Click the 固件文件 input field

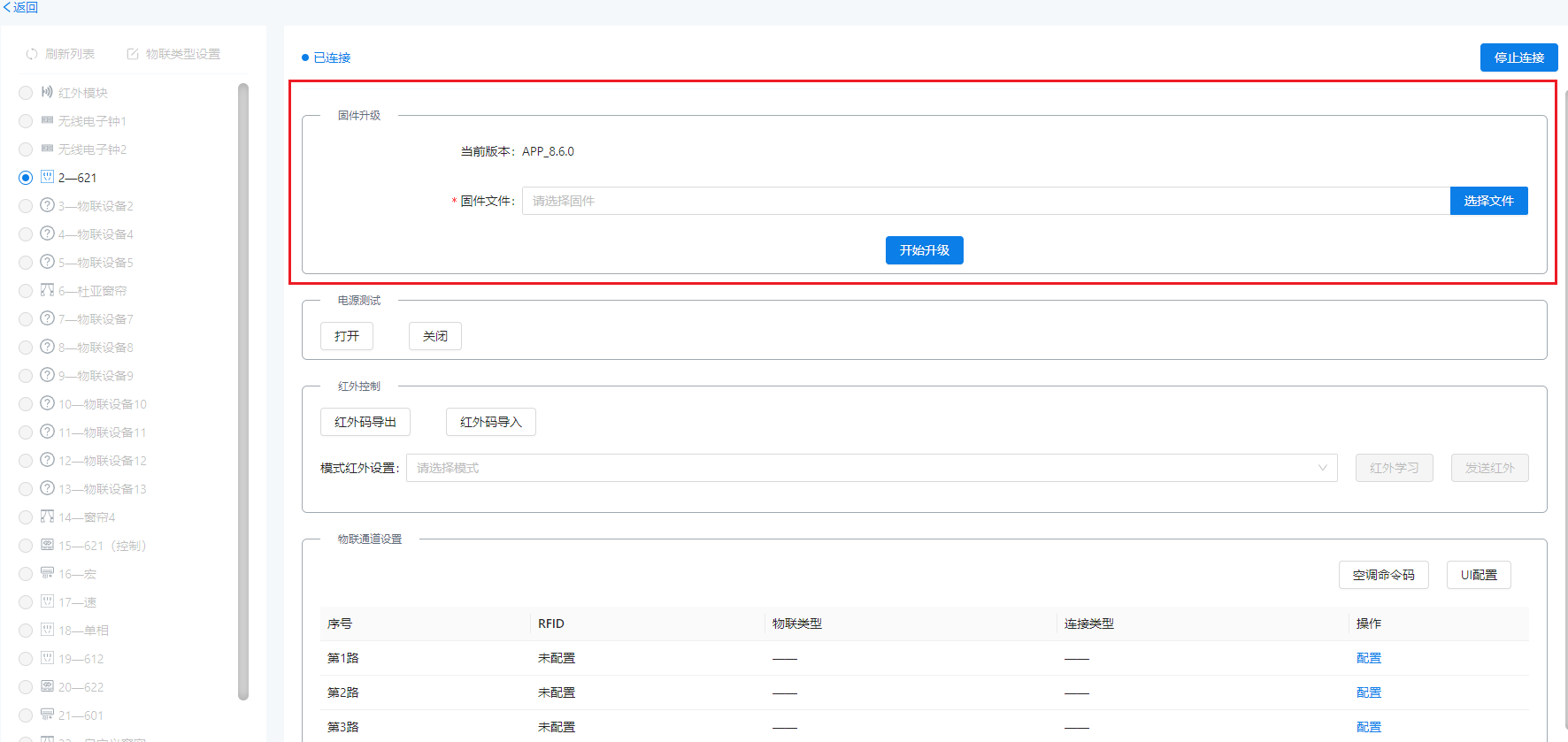click(x=985, y=201)
